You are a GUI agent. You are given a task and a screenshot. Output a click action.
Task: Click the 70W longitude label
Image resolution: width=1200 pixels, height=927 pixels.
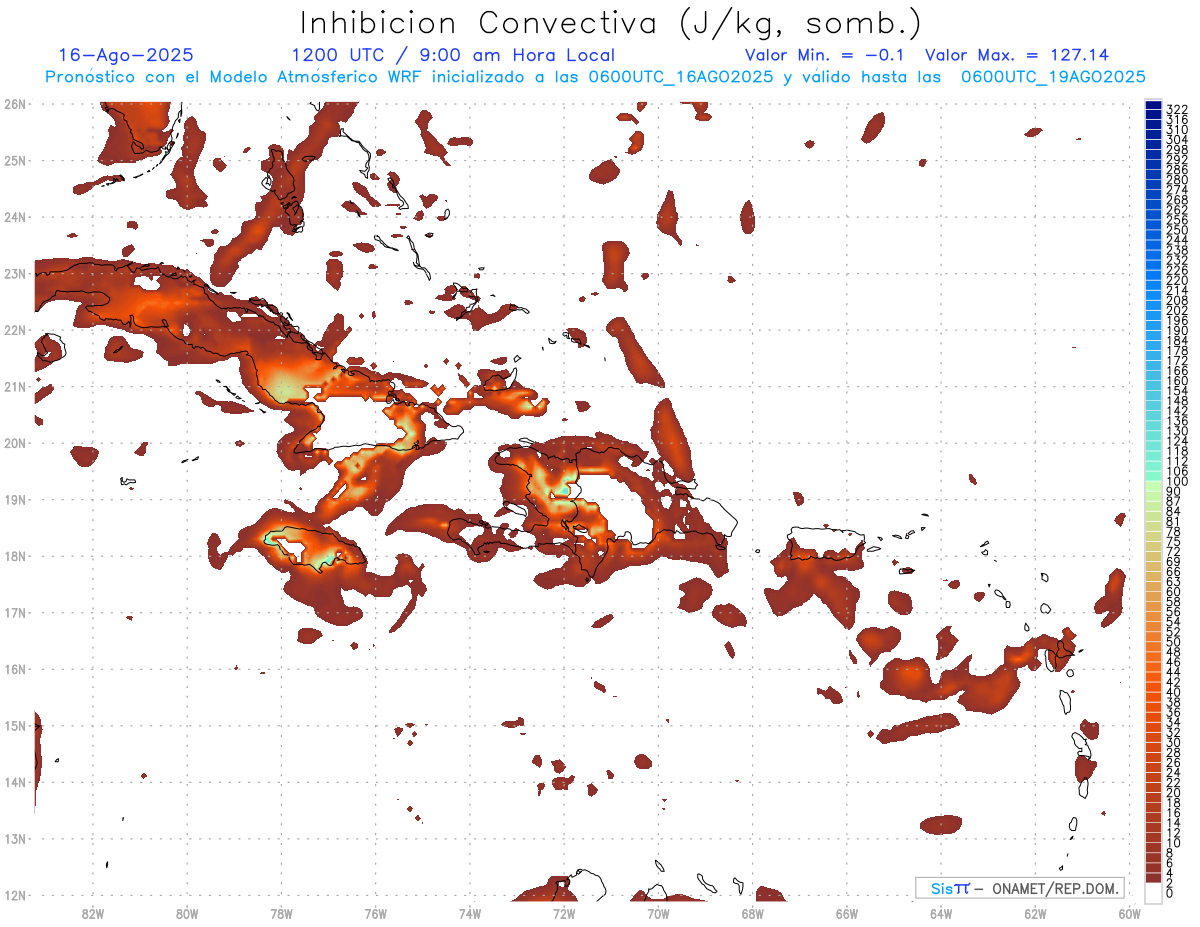[658, 913]
